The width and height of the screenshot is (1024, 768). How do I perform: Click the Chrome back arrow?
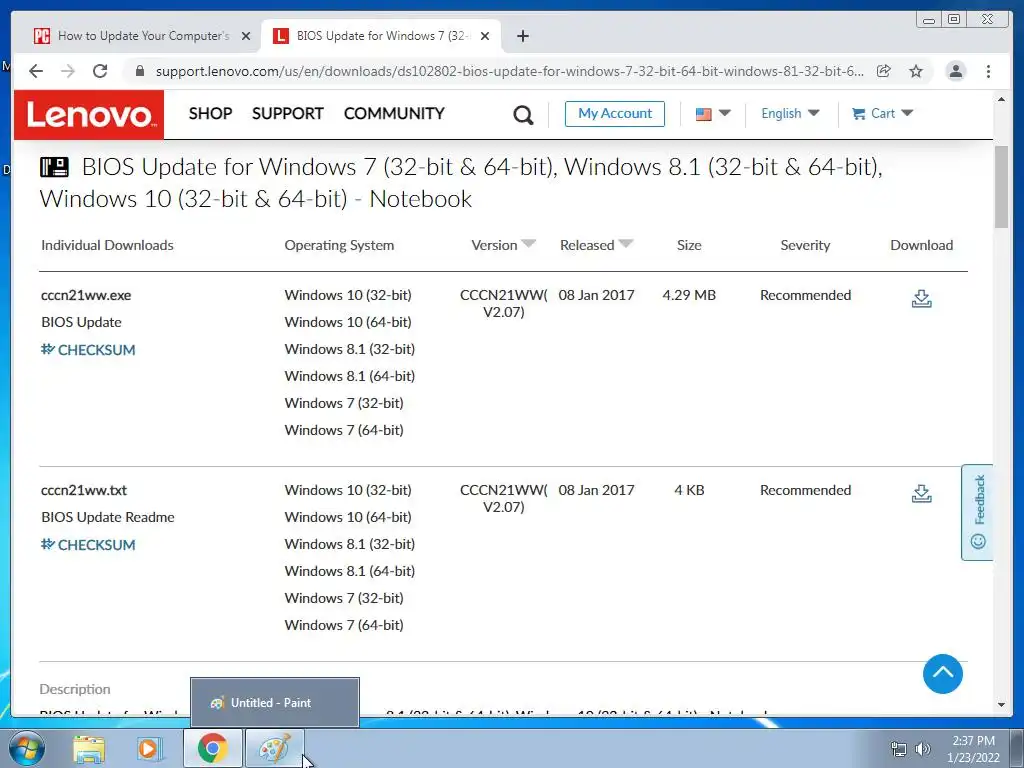36,71
